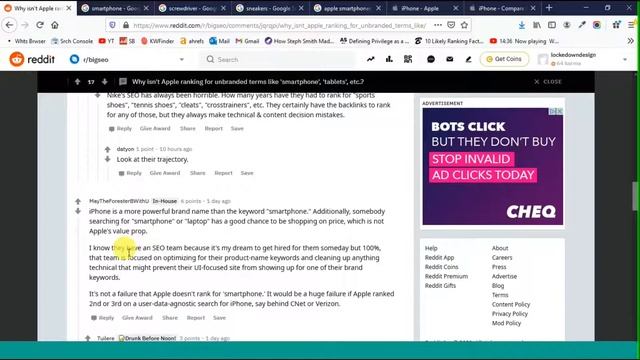Save MayTheForesterBWithU's comment
This screenshot has width=640, height=360.
219,318
